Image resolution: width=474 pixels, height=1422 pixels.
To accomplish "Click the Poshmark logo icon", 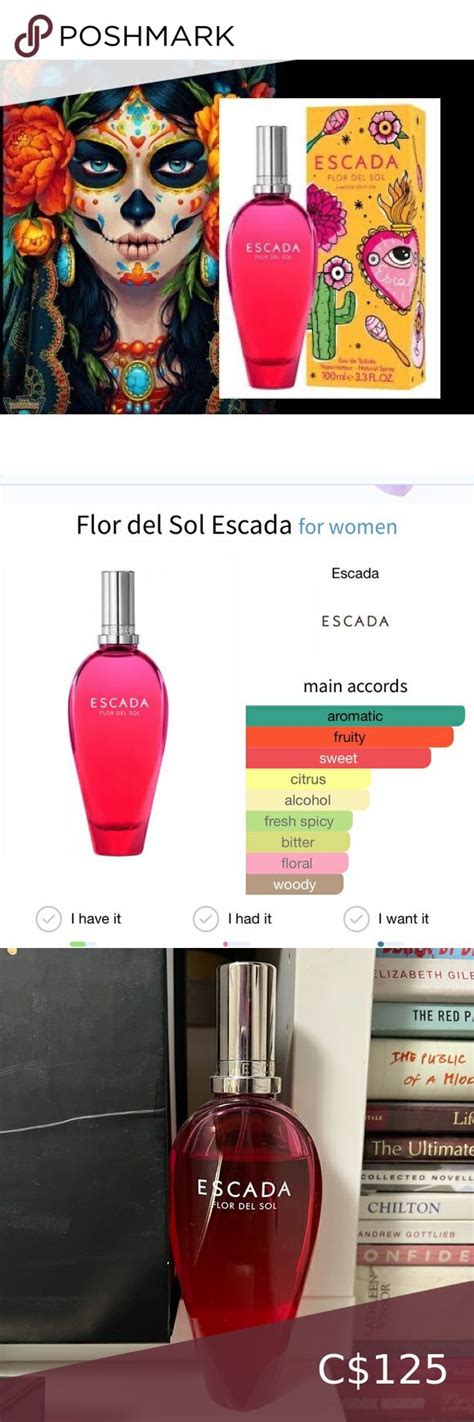I will point(32,36).
